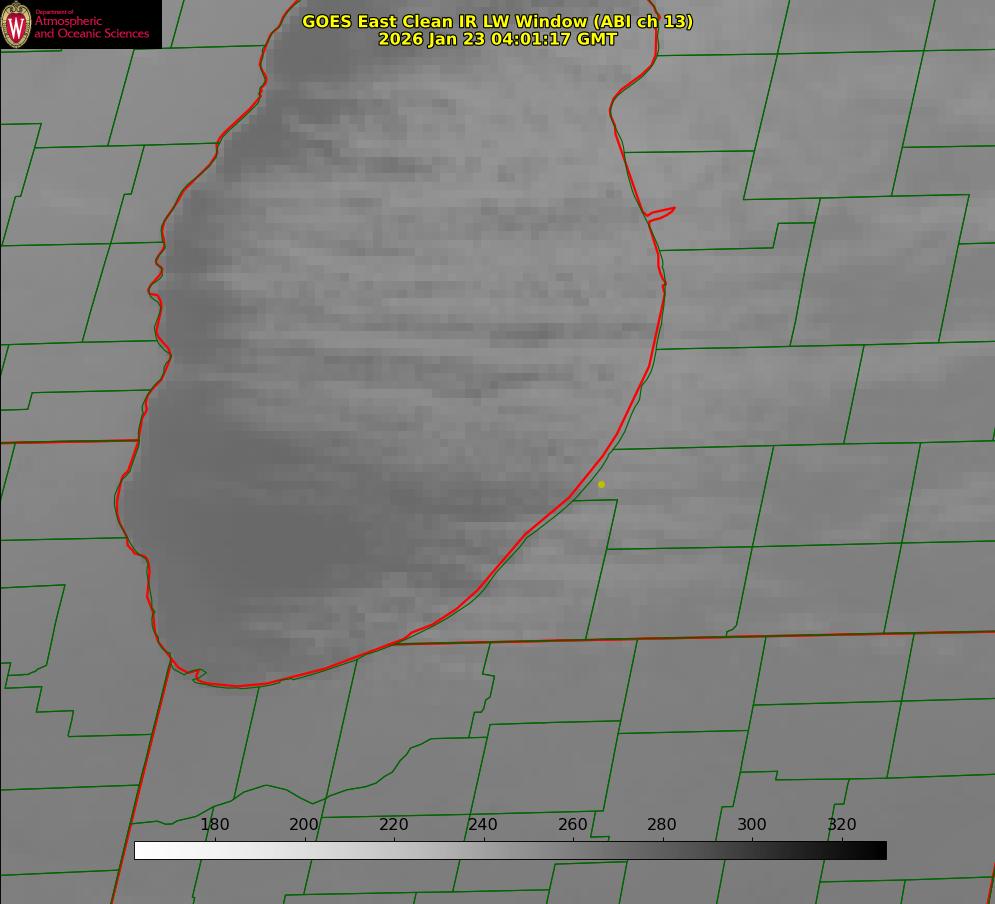995x904 pixels.
Task: Click the small hook outline at the lake's south tip
Action: [x=198, y=676]
